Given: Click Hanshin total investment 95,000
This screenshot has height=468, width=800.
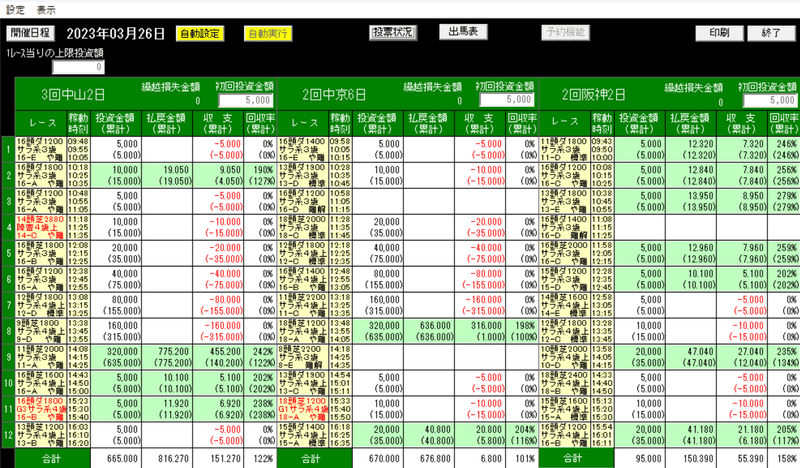Looking at the screenshot, I should click(640, 459).
